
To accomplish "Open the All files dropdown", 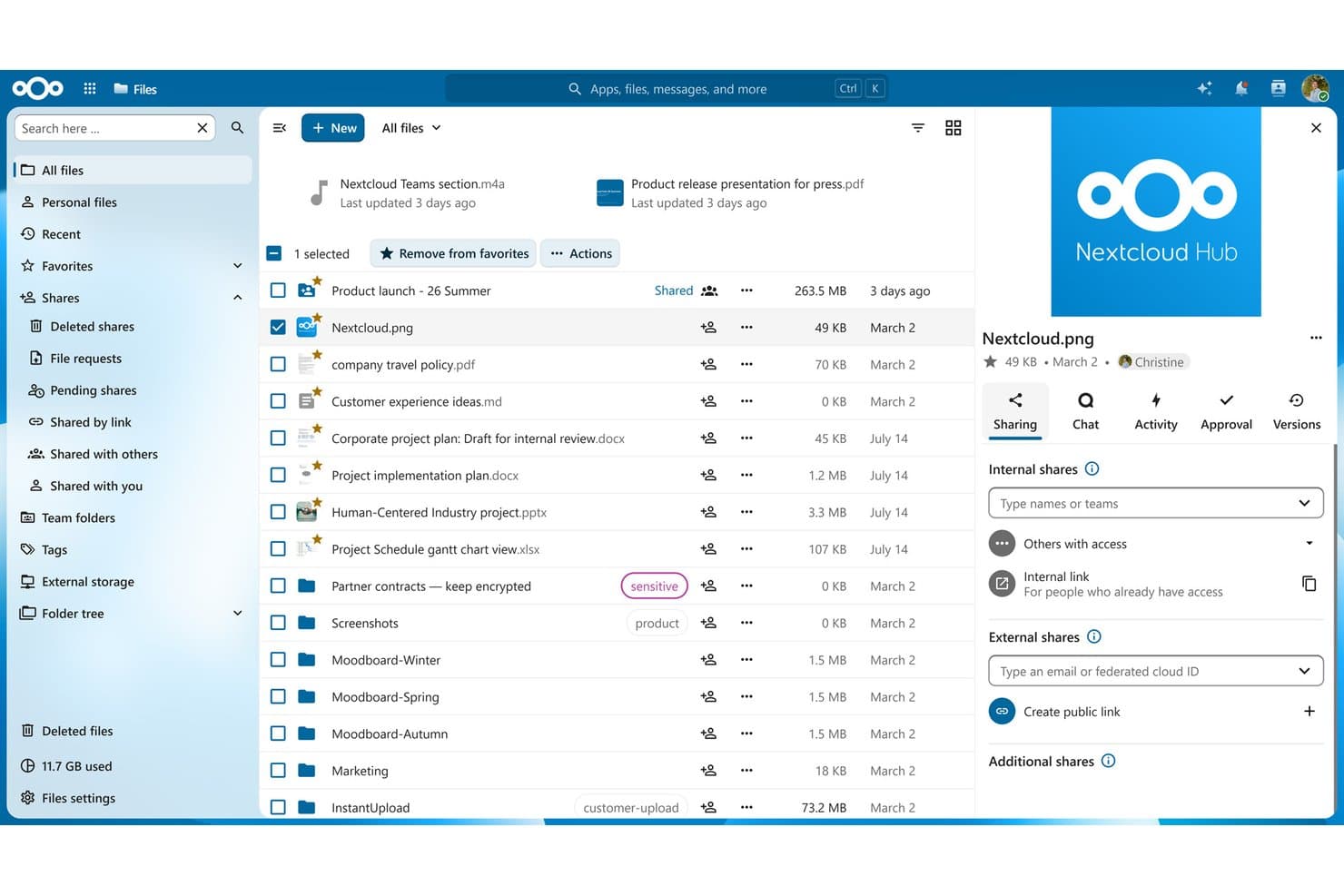I will click(411, 128).
